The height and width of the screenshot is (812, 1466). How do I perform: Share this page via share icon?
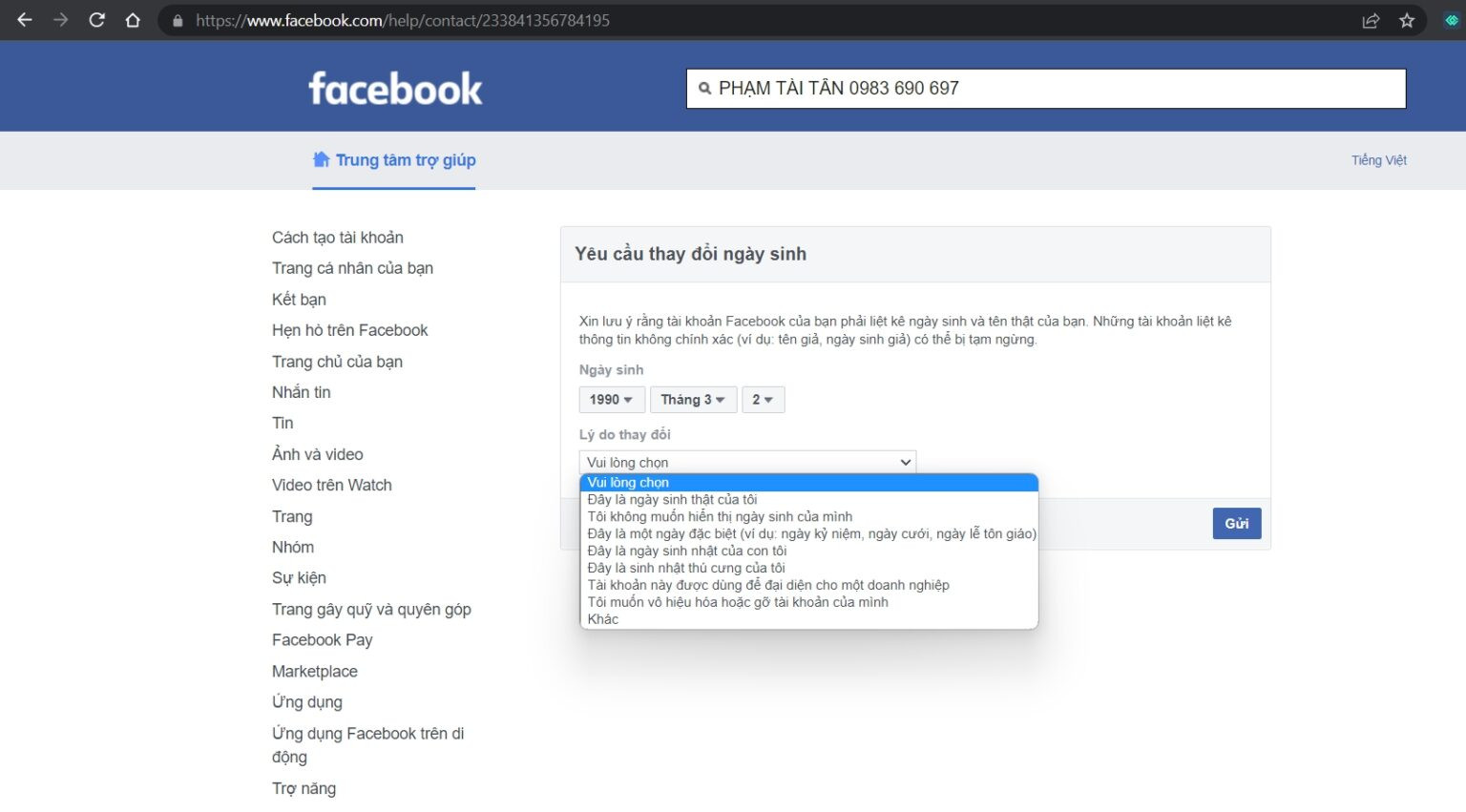(1371, 20)
